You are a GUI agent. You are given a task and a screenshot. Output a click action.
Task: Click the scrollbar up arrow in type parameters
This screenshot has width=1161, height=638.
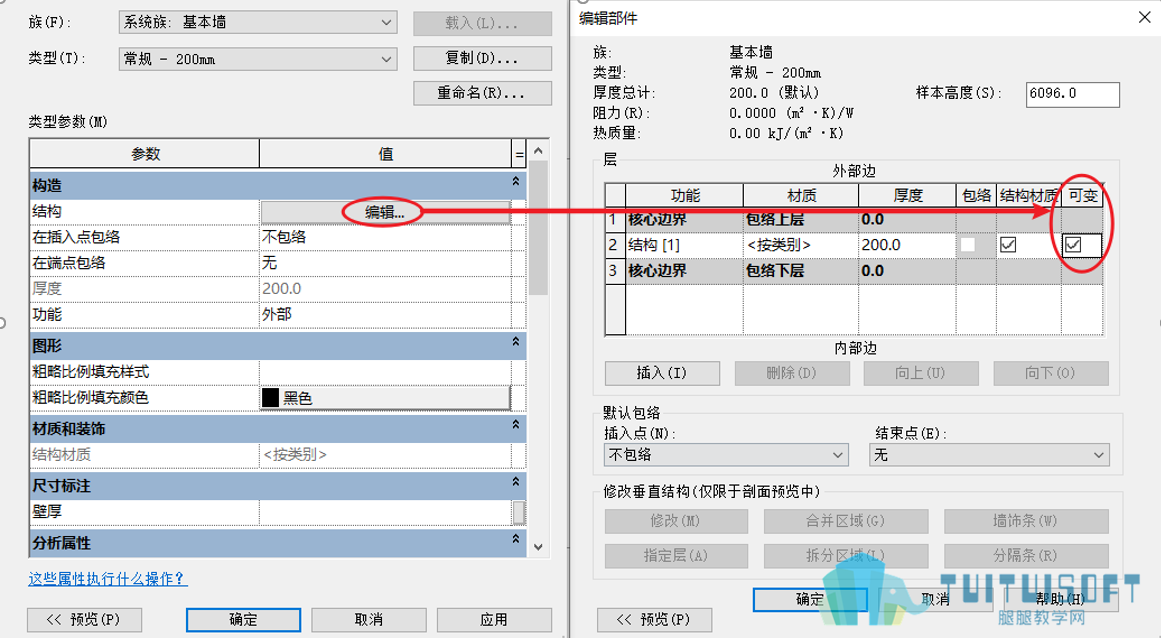[538, 151]
